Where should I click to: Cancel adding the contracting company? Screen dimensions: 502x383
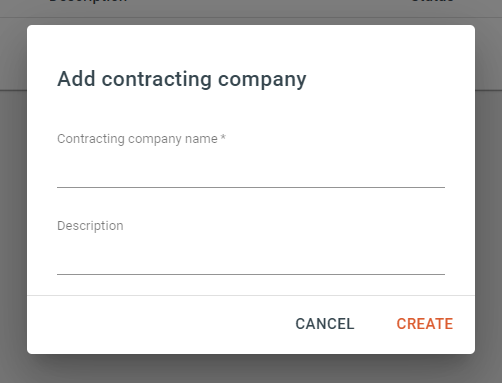(325, 324)
